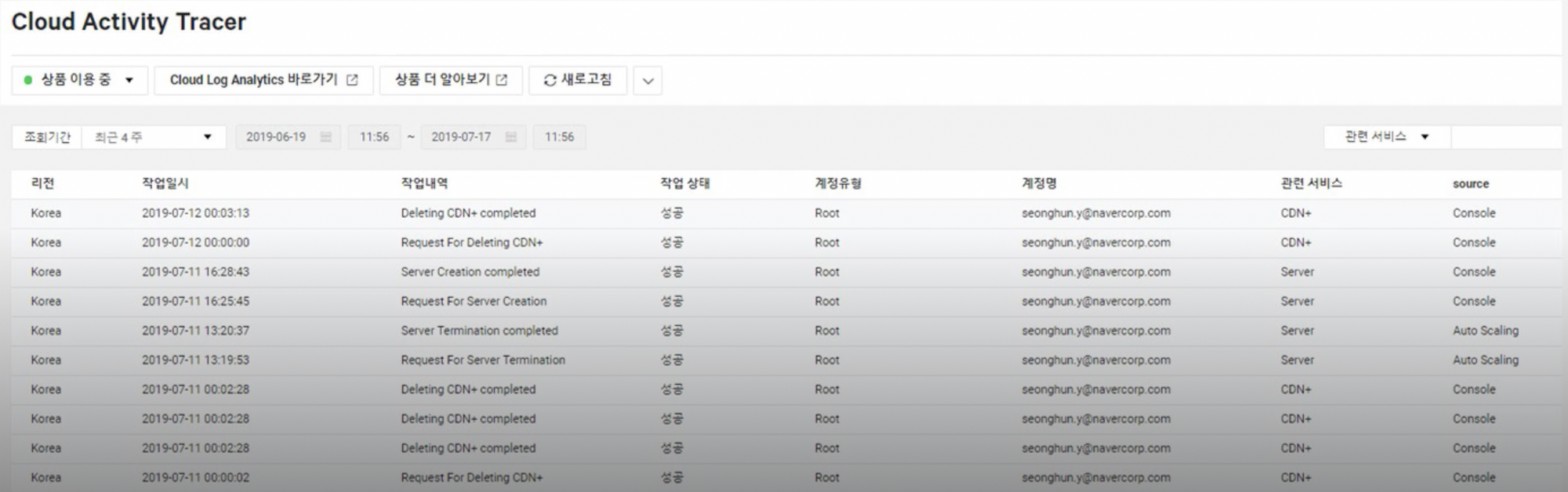Click the 작업일시 column header
This screenshot has height=492, width=1568.
[165, 183]
